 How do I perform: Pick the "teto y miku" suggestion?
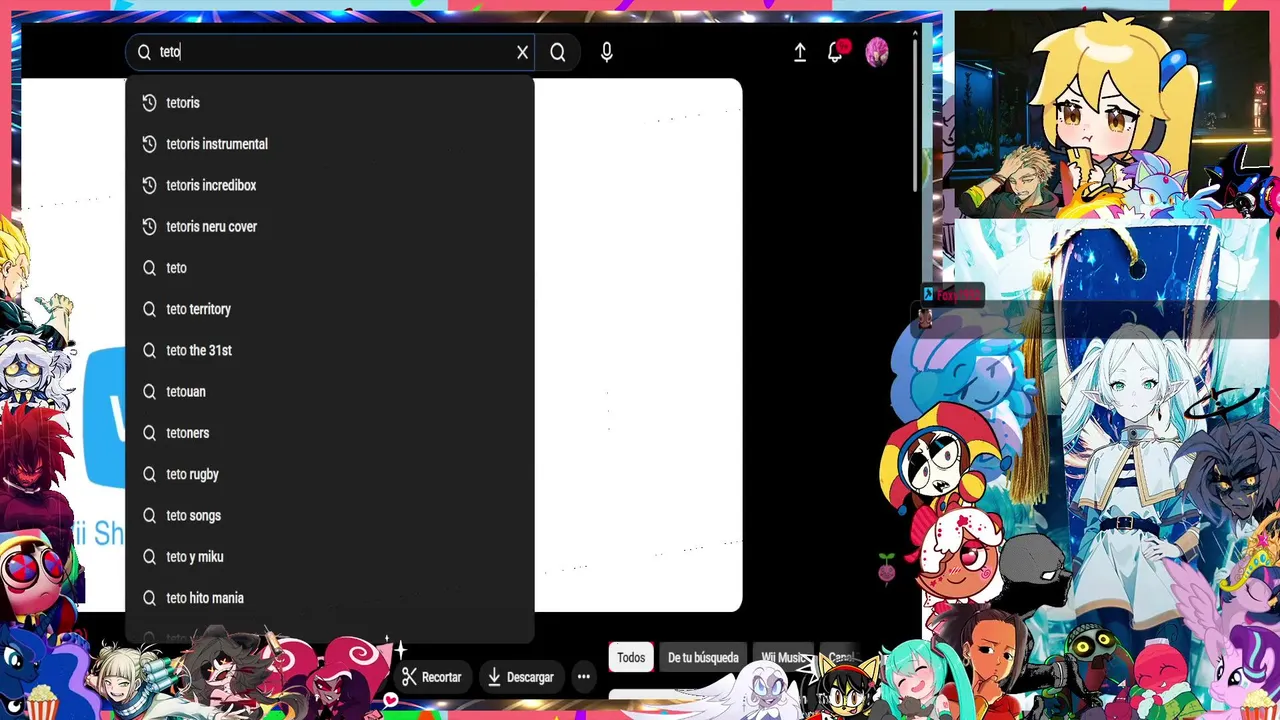pyautogui.click(x=330, y=557)
